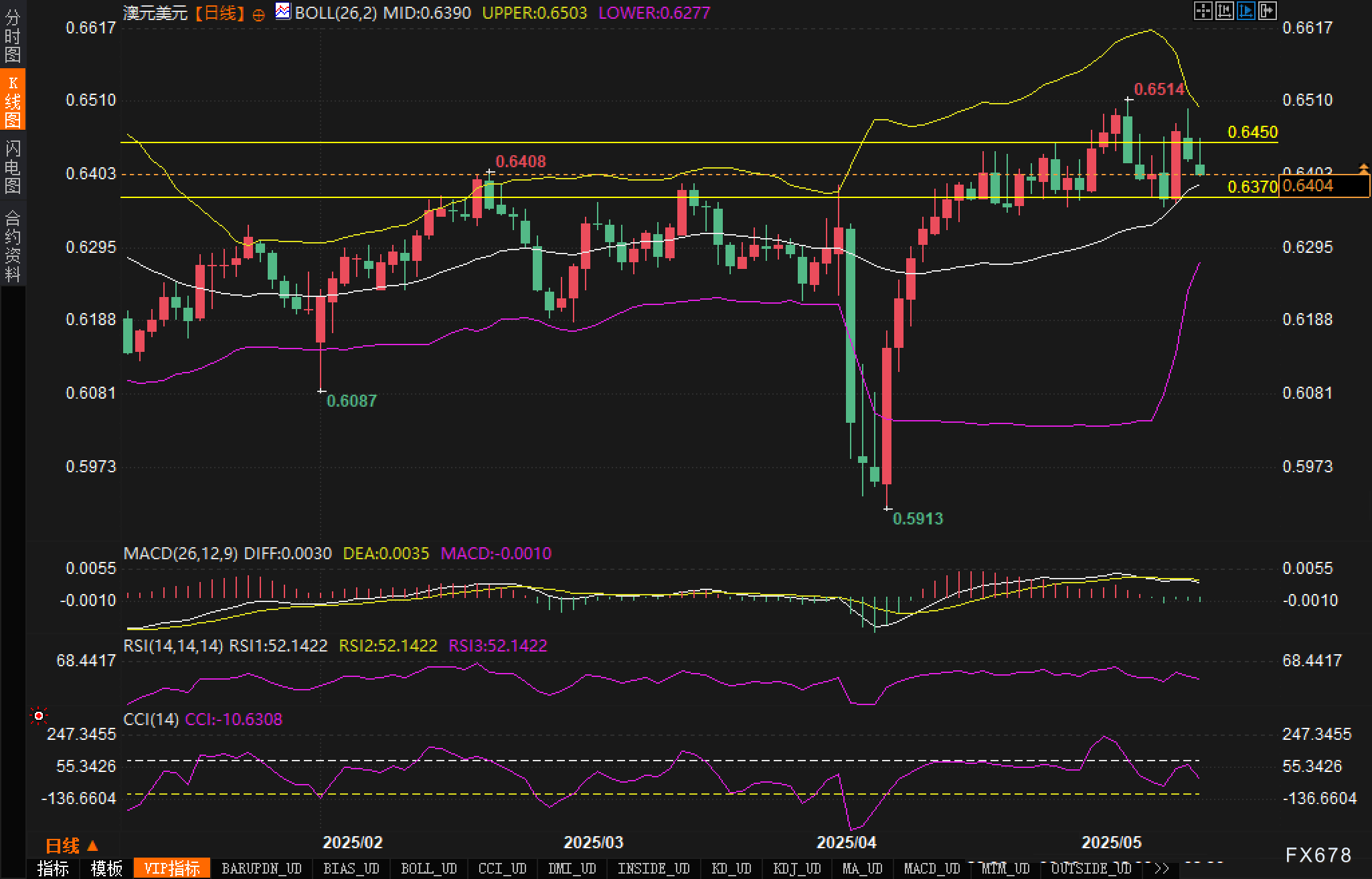Apply the MACD_UD indicator
The height and width of the screenshot is (879, 1372).
point(932,868)
